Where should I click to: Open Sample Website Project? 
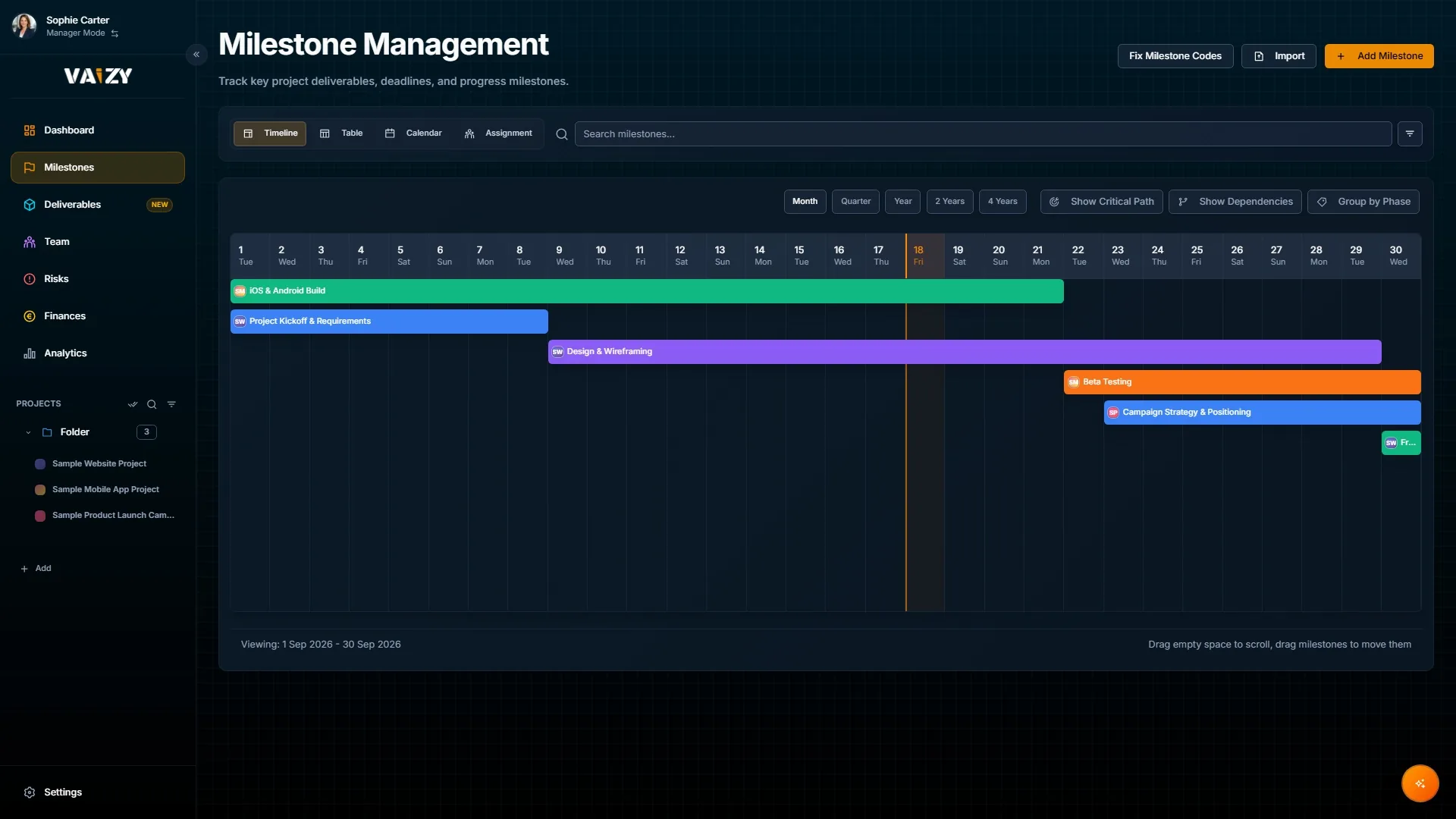[x=99, y=463]
